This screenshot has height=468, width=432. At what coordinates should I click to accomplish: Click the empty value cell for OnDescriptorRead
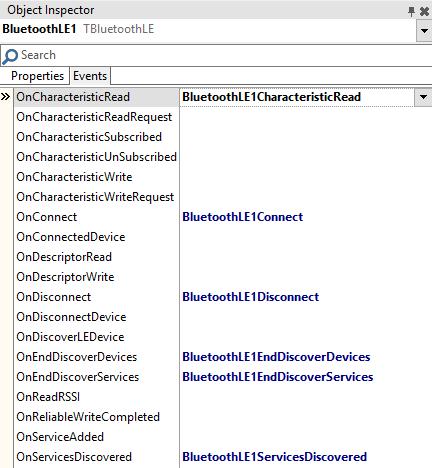click(306, 257)
